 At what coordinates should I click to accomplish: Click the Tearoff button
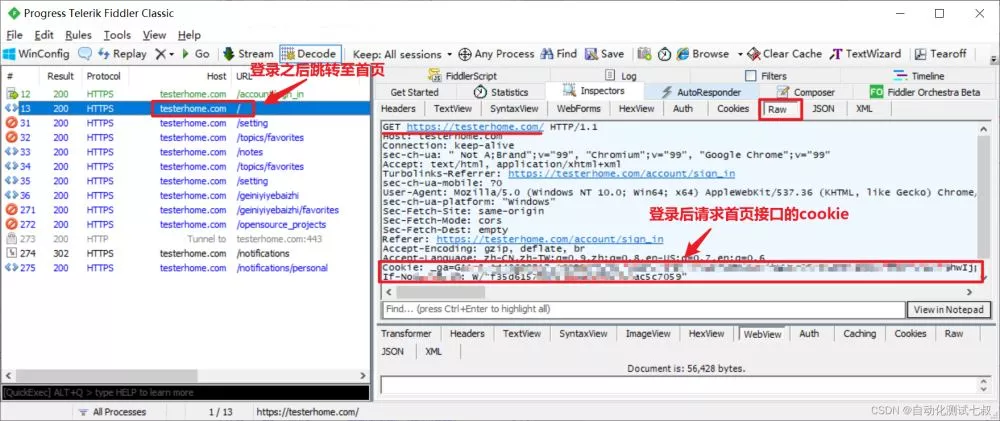941,54
